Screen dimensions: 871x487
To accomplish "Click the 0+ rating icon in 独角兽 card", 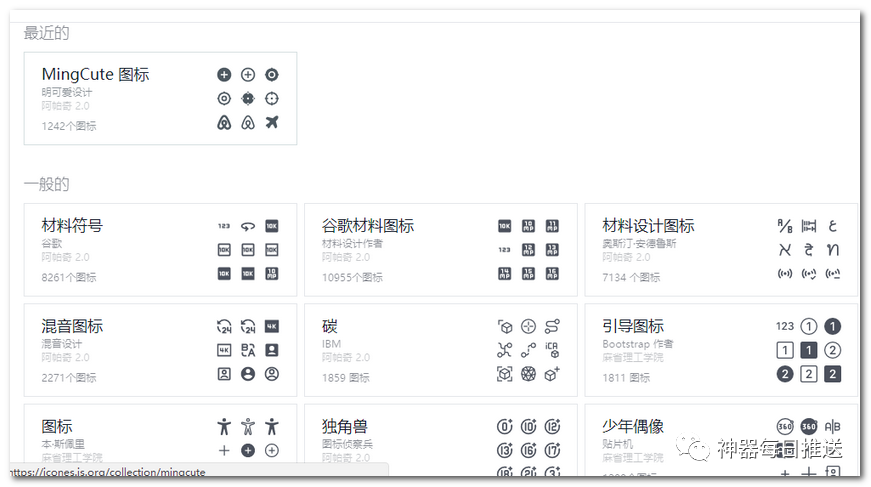I will click(504, 426).
